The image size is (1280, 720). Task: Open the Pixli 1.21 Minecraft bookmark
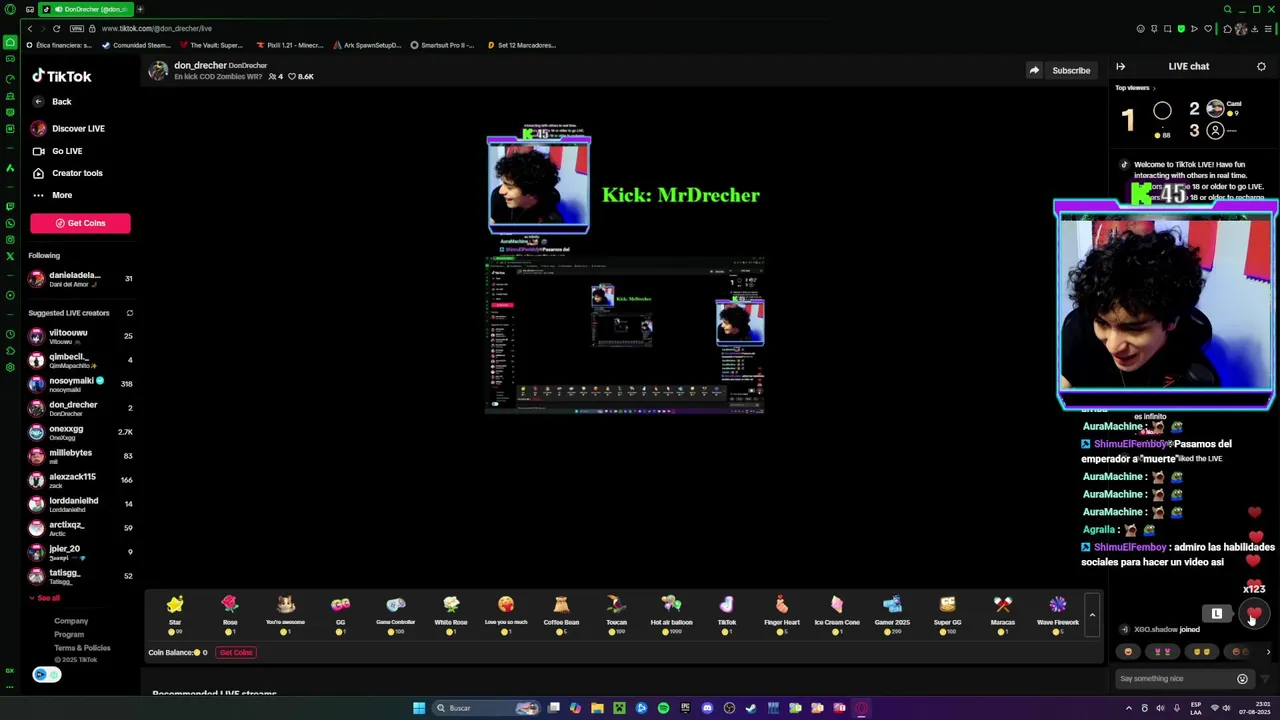[x=289, y=45]
